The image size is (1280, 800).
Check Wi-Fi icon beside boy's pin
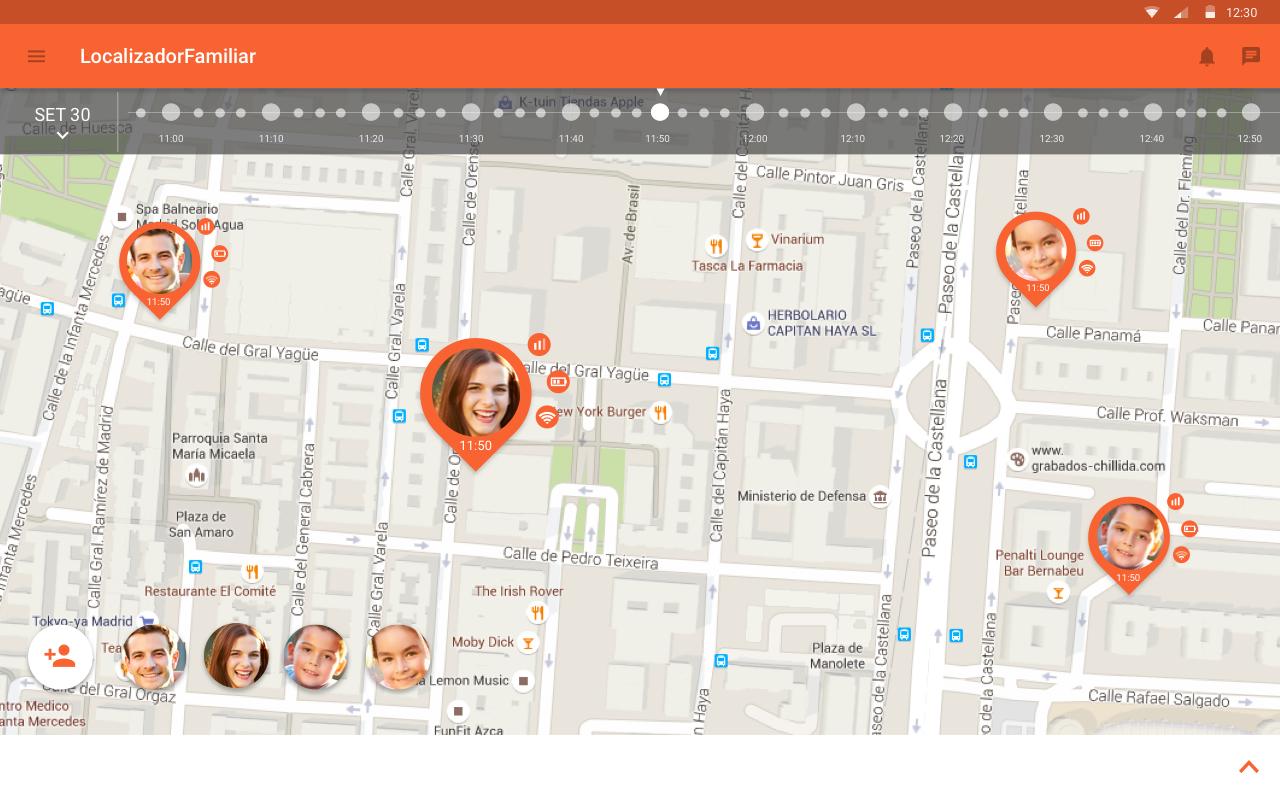click(1181, 555)
